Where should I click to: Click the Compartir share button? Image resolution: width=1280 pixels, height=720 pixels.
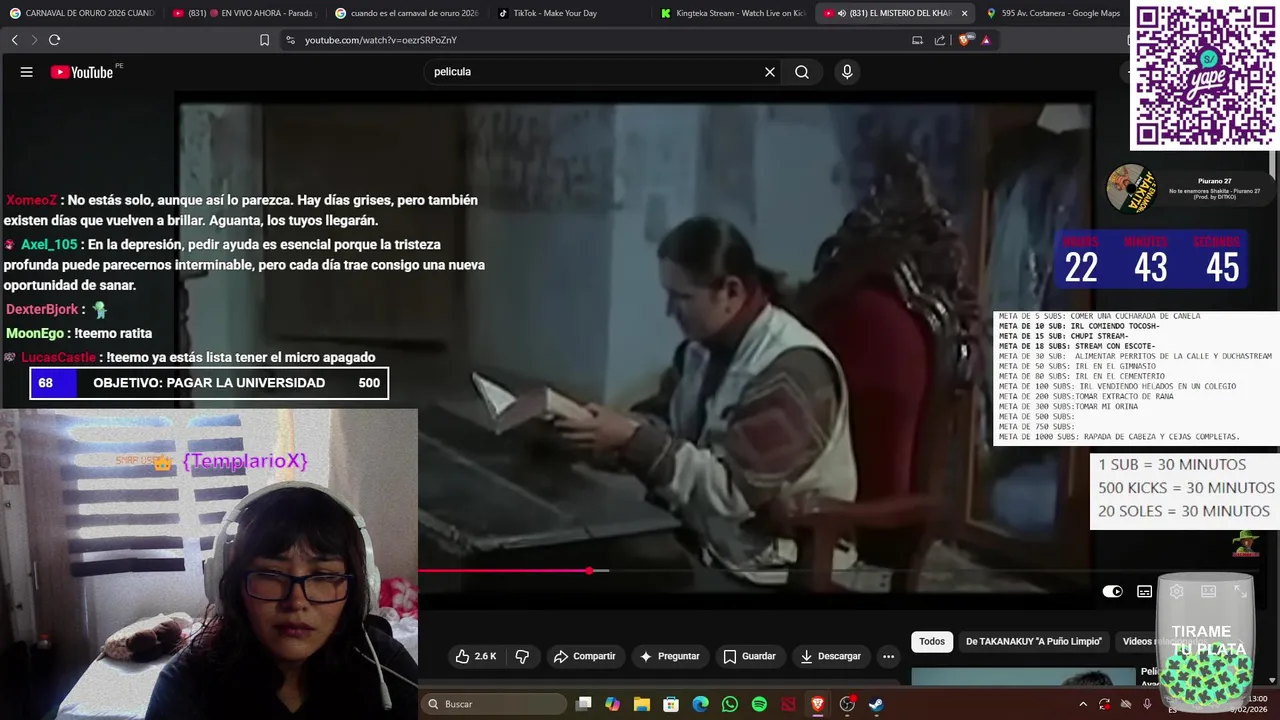585,656
